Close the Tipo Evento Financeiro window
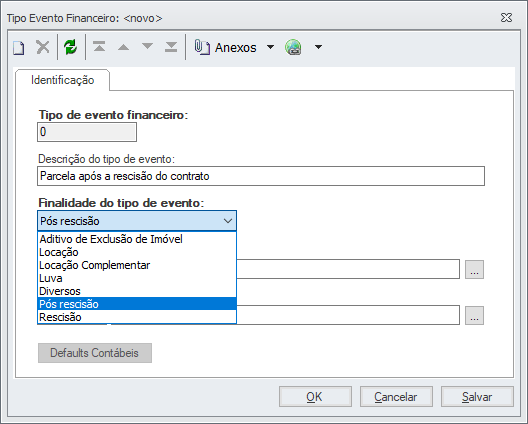528x424 pixels. (x=506, y=18)
